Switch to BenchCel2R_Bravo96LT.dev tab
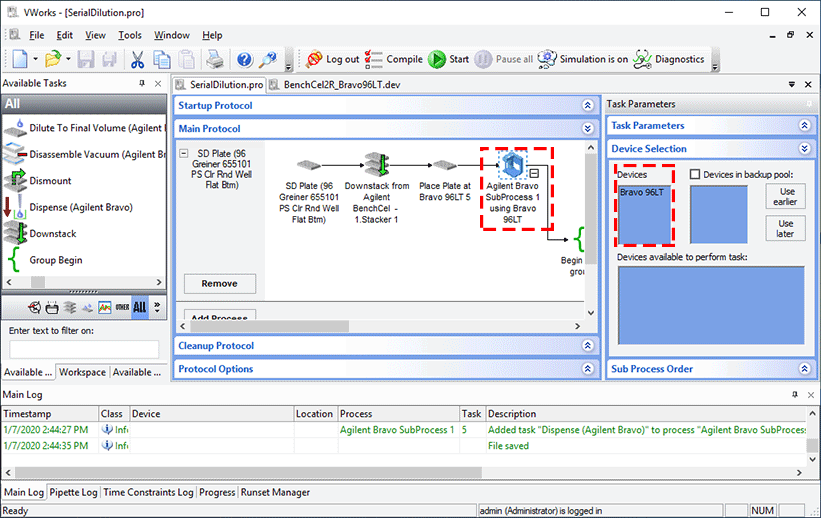821x518 pixels. coord(336,85)
